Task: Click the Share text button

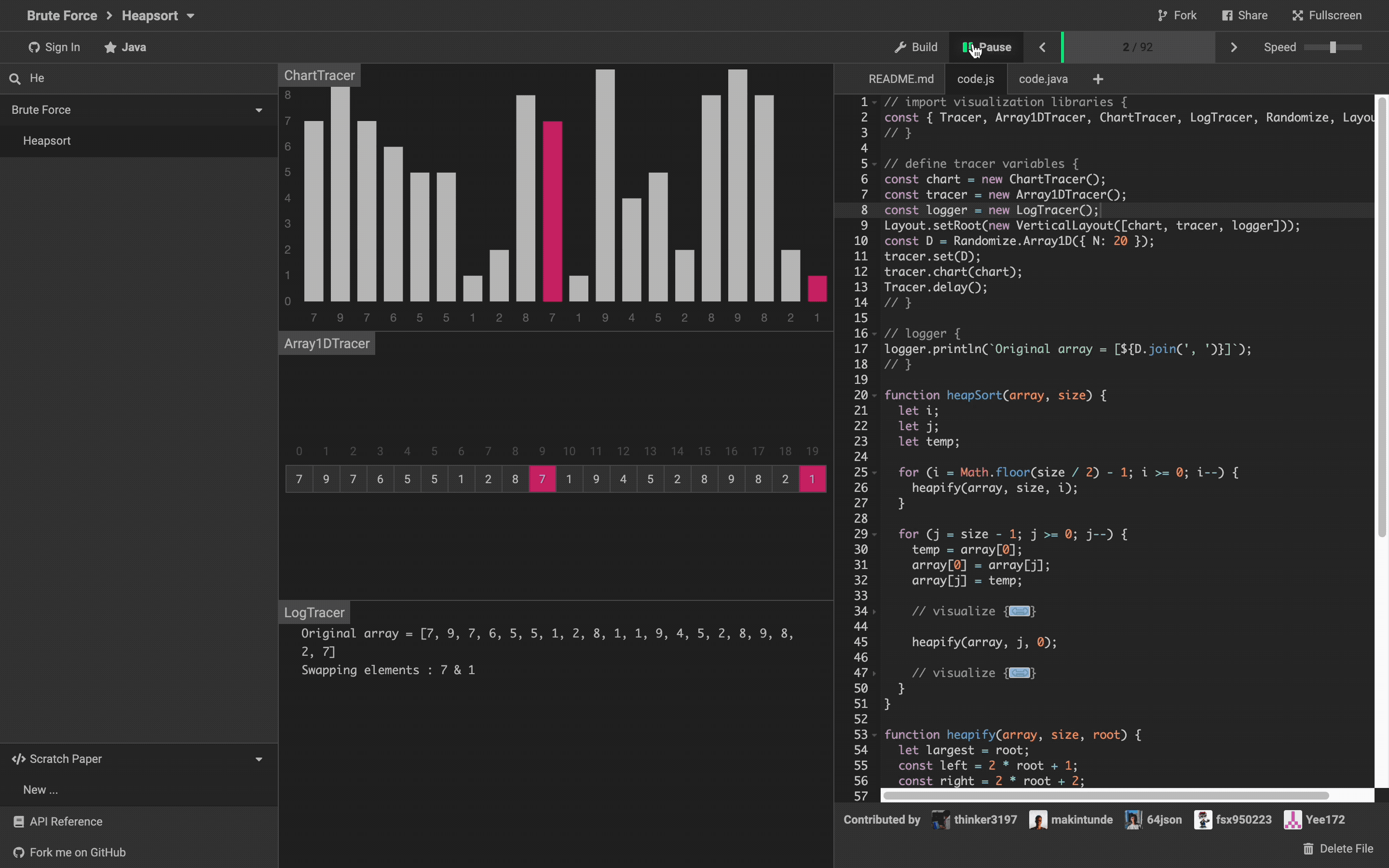Action: coord(1253,15)
